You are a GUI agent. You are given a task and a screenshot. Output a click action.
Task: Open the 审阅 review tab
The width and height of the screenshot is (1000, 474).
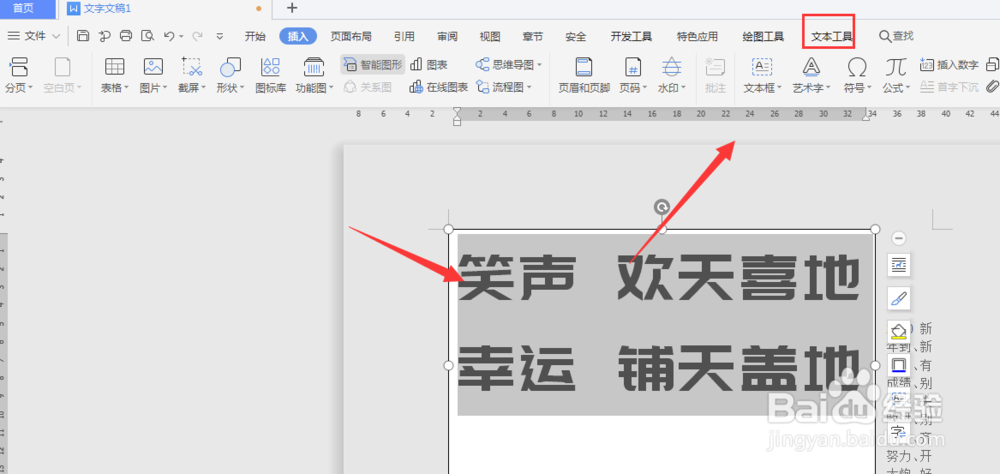[x=447, y=36]
